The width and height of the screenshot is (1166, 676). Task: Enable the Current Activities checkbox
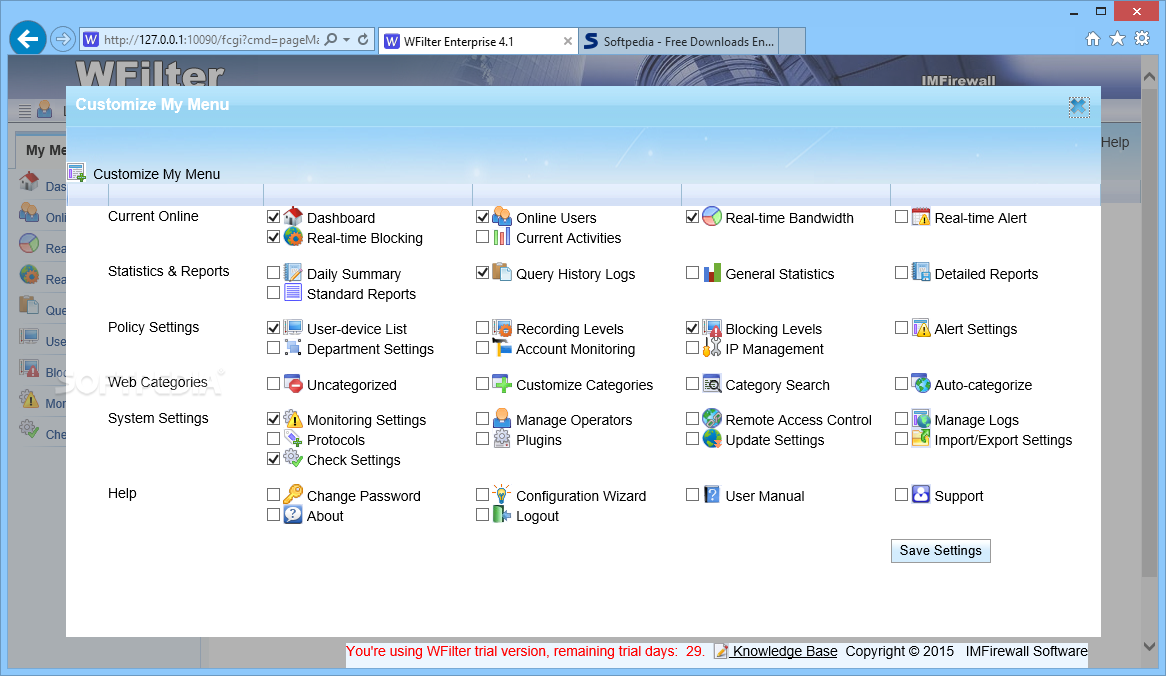click(483, 237)
